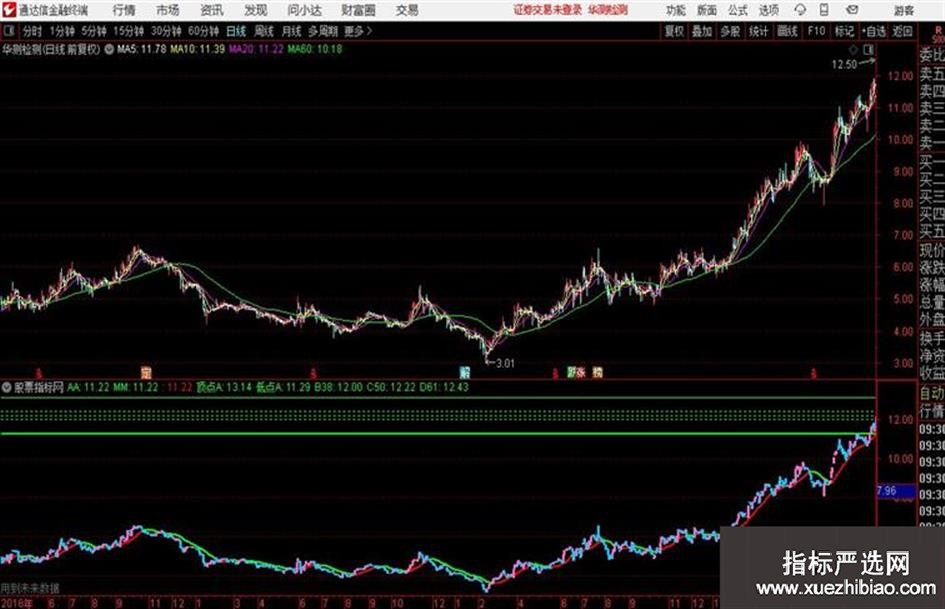Viewport: 945px width, 609px height.
Task: Open the mail message icon
Action: 852,10
